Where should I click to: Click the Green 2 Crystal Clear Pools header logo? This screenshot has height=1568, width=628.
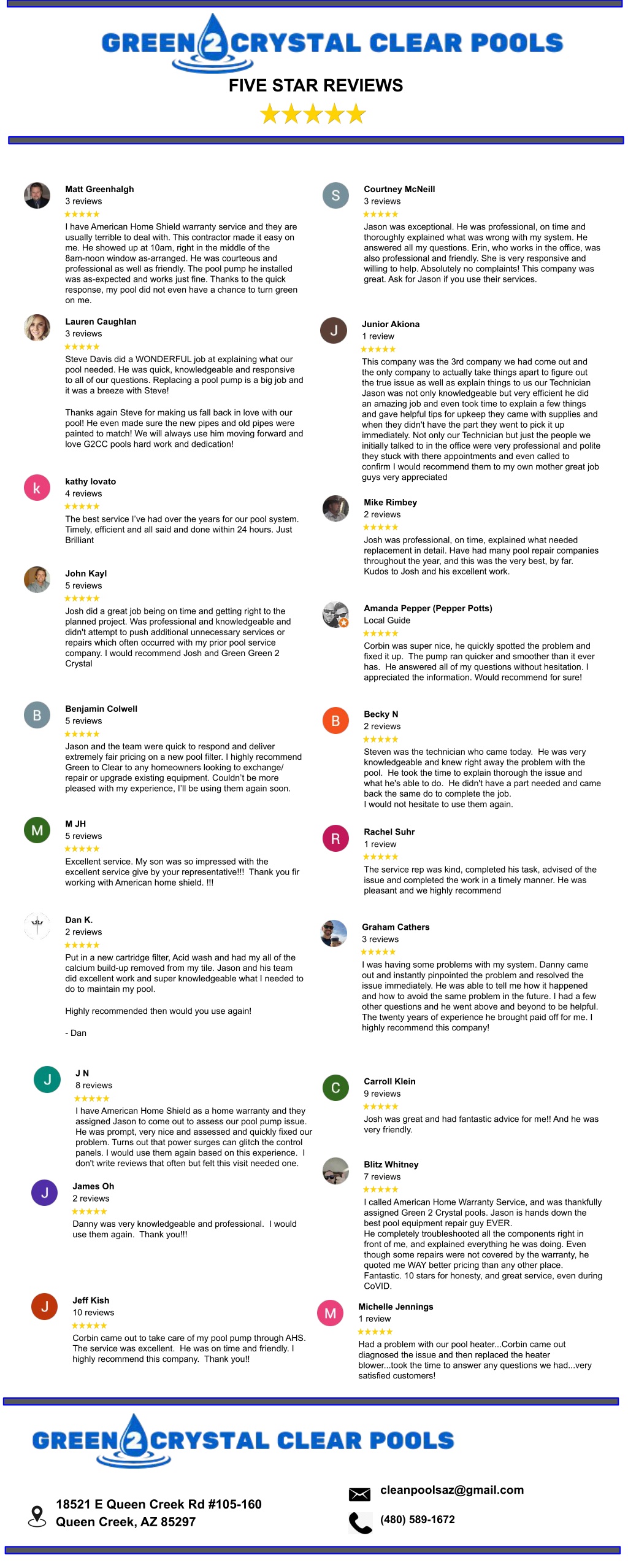(x=332, y=43)
